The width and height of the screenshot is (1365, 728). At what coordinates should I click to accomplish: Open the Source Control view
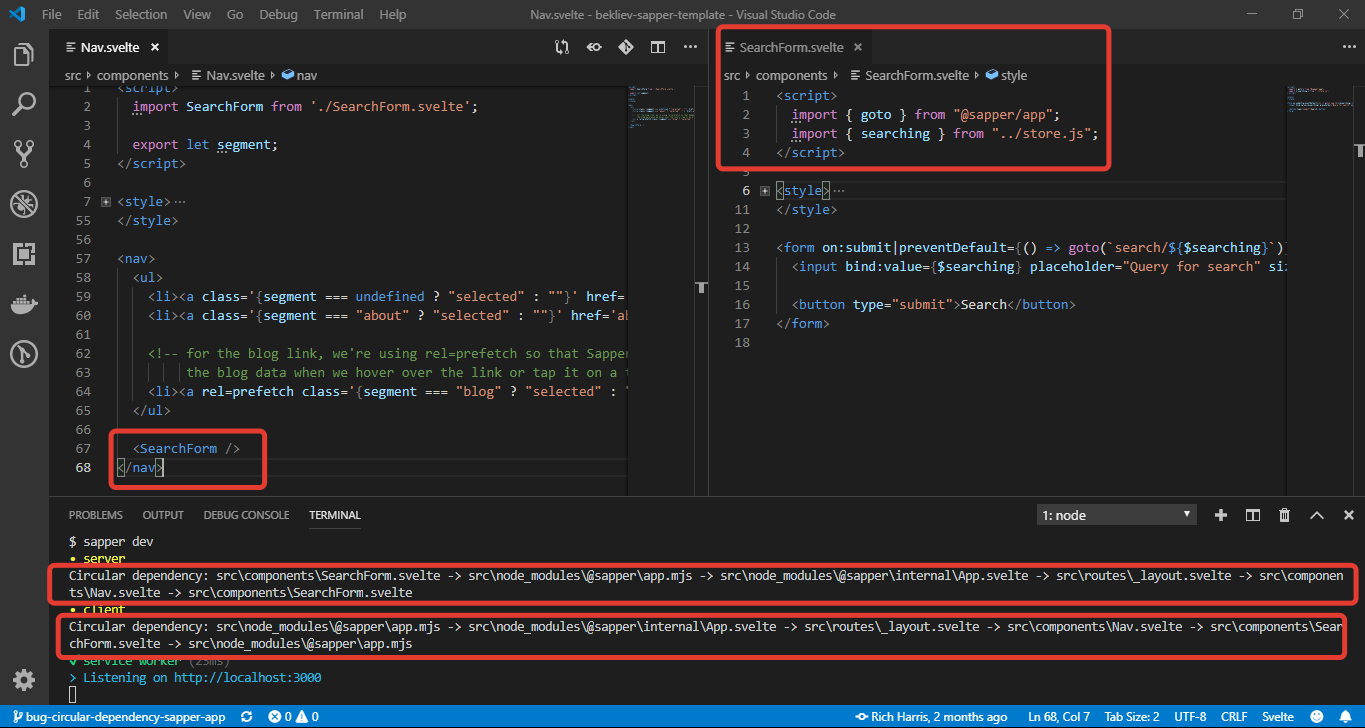tap(24, 153)
